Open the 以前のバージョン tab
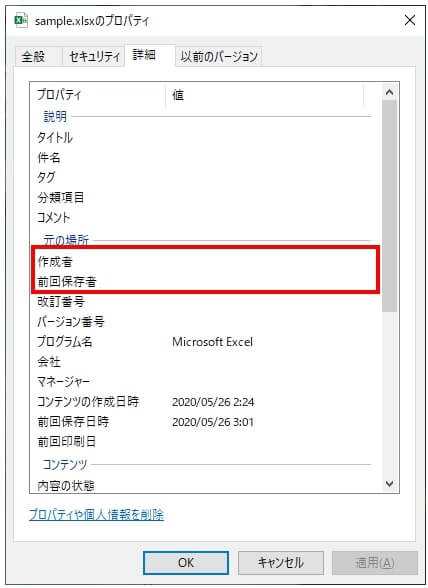 pos(219,57)
